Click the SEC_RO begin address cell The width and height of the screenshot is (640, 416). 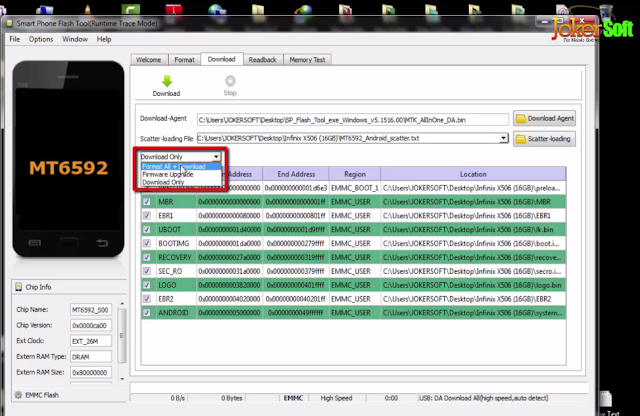[229, 271]
